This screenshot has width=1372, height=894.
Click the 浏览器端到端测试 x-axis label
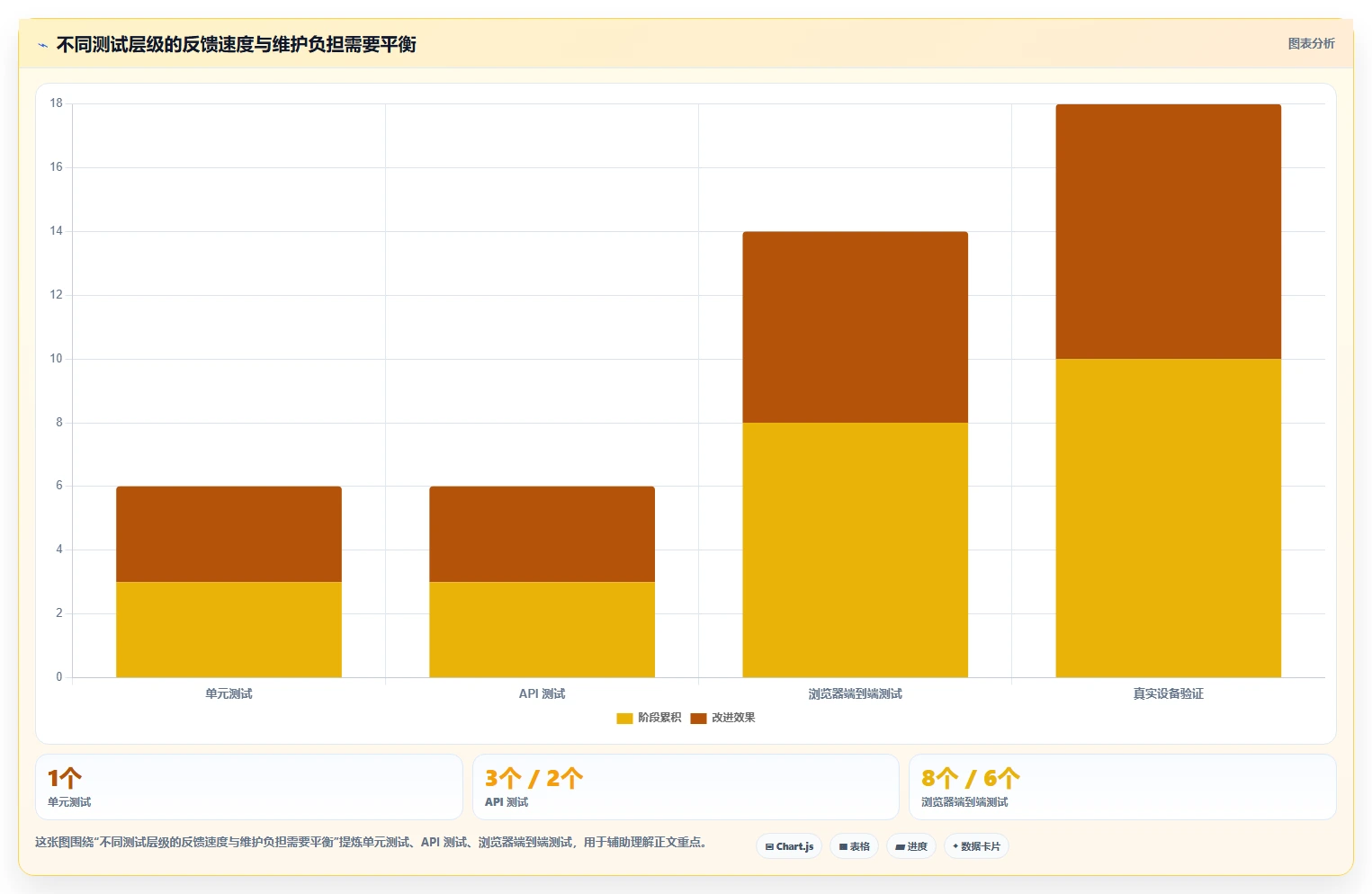(855, 693)
